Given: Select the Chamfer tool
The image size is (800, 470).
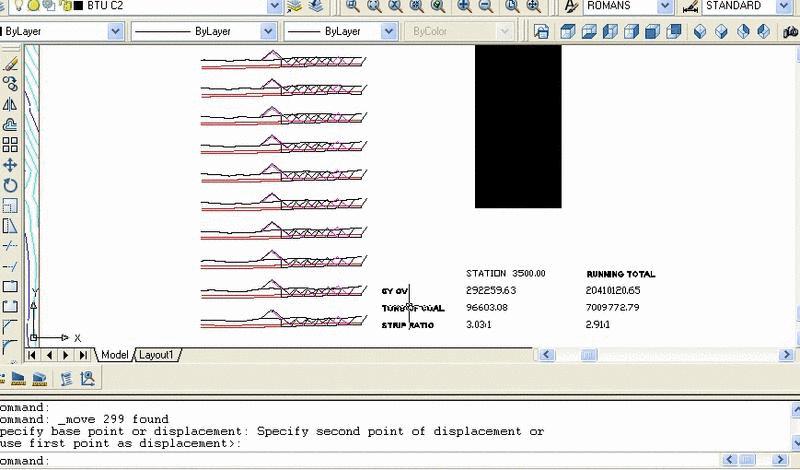Looking at the screenshot, I should [10, 327].
